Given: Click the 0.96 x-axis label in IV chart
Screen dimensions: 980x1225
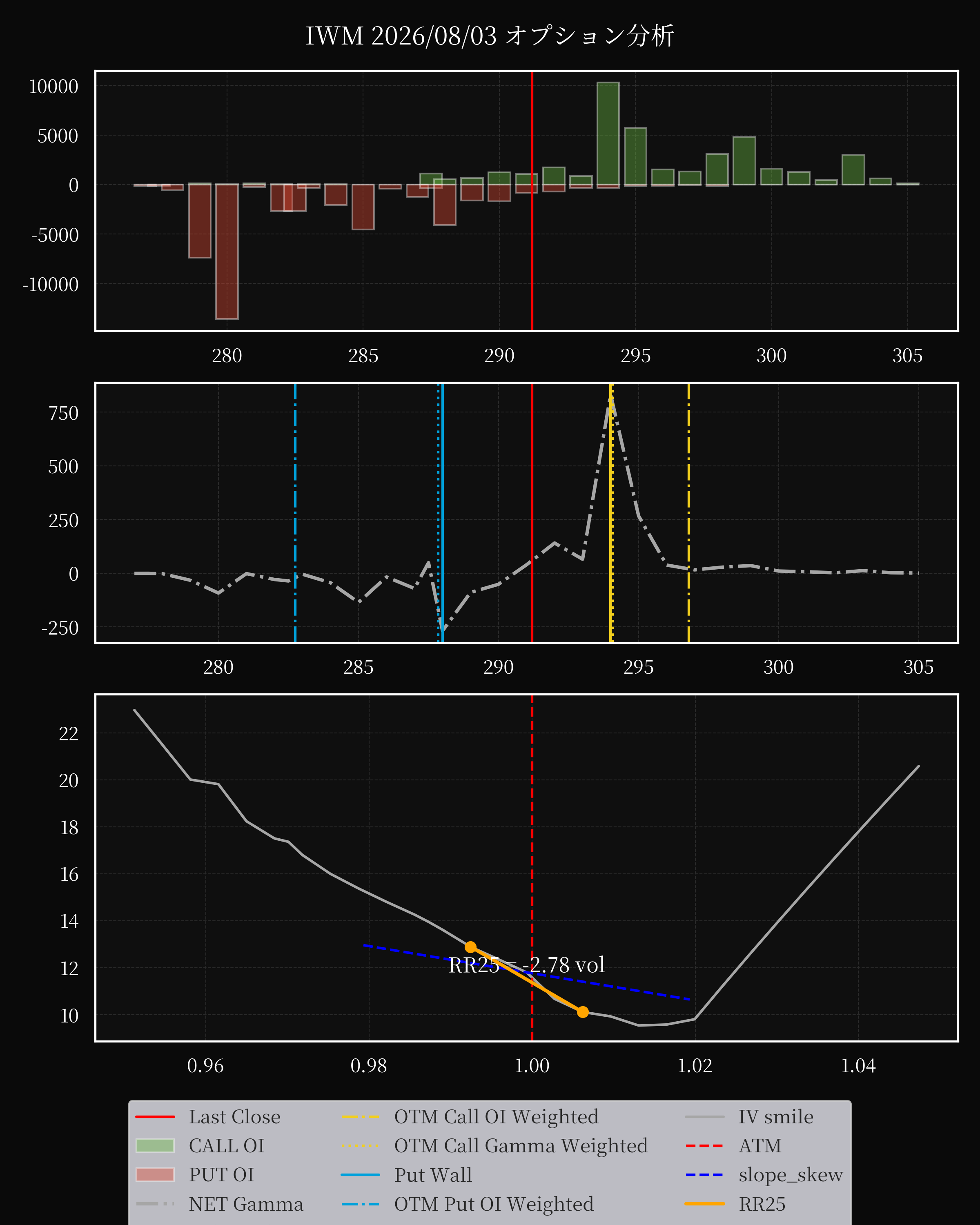Looking at the screenshot, I should pyautogui.click(x=206, y=1065).
